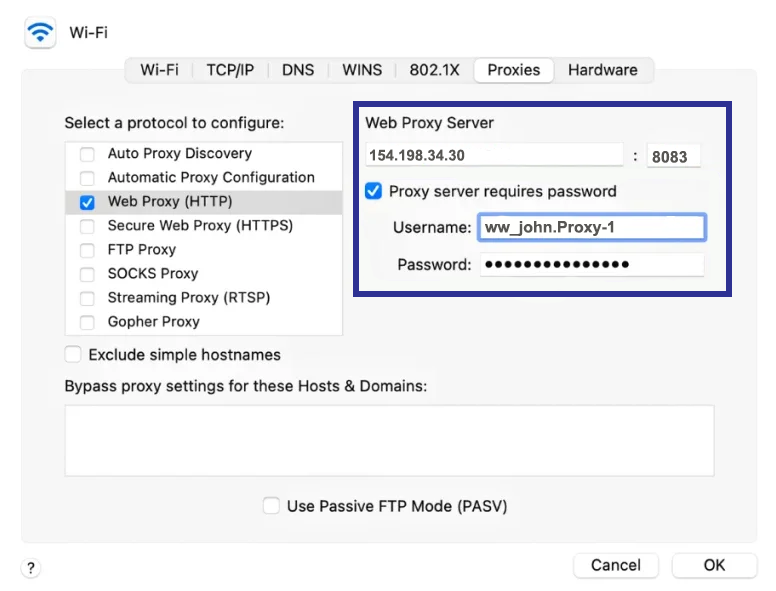The image size is (776, 591).
Task: Check Use Passive FTP Mode (PASV)
Action: click(x=271, y=506)
